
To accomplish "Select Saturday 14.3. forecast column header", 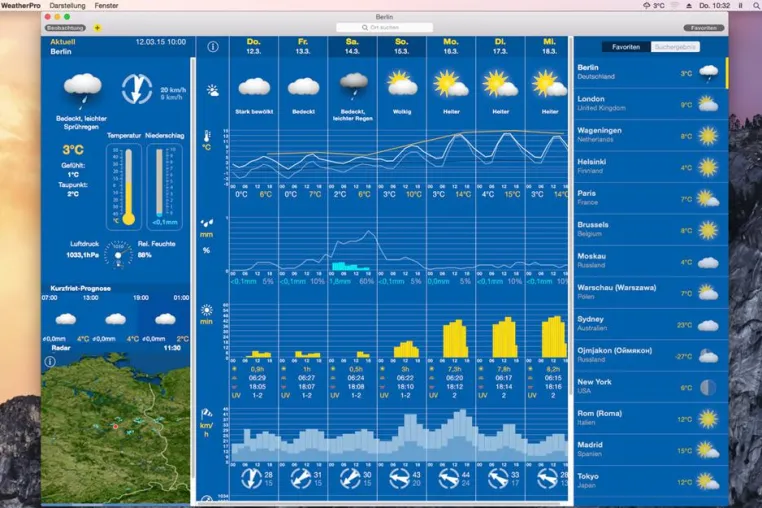I will 352,46.
